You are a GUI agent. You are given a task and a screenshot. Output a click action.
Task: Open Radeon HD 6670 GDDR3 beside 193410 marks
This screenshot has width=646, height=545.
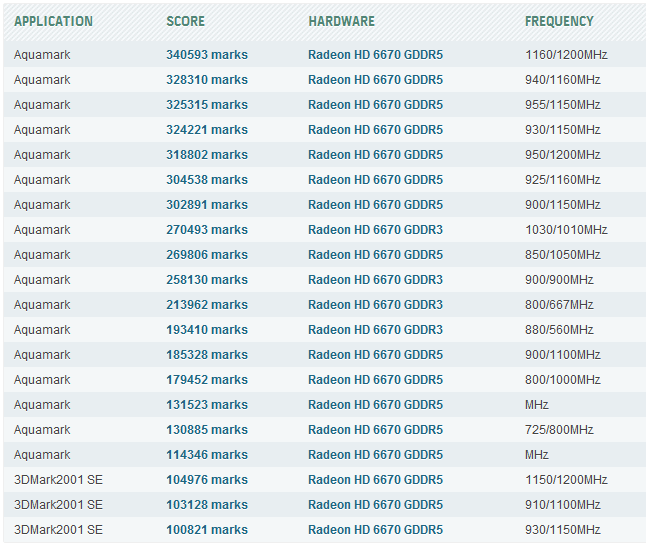(x=375, y=330)
